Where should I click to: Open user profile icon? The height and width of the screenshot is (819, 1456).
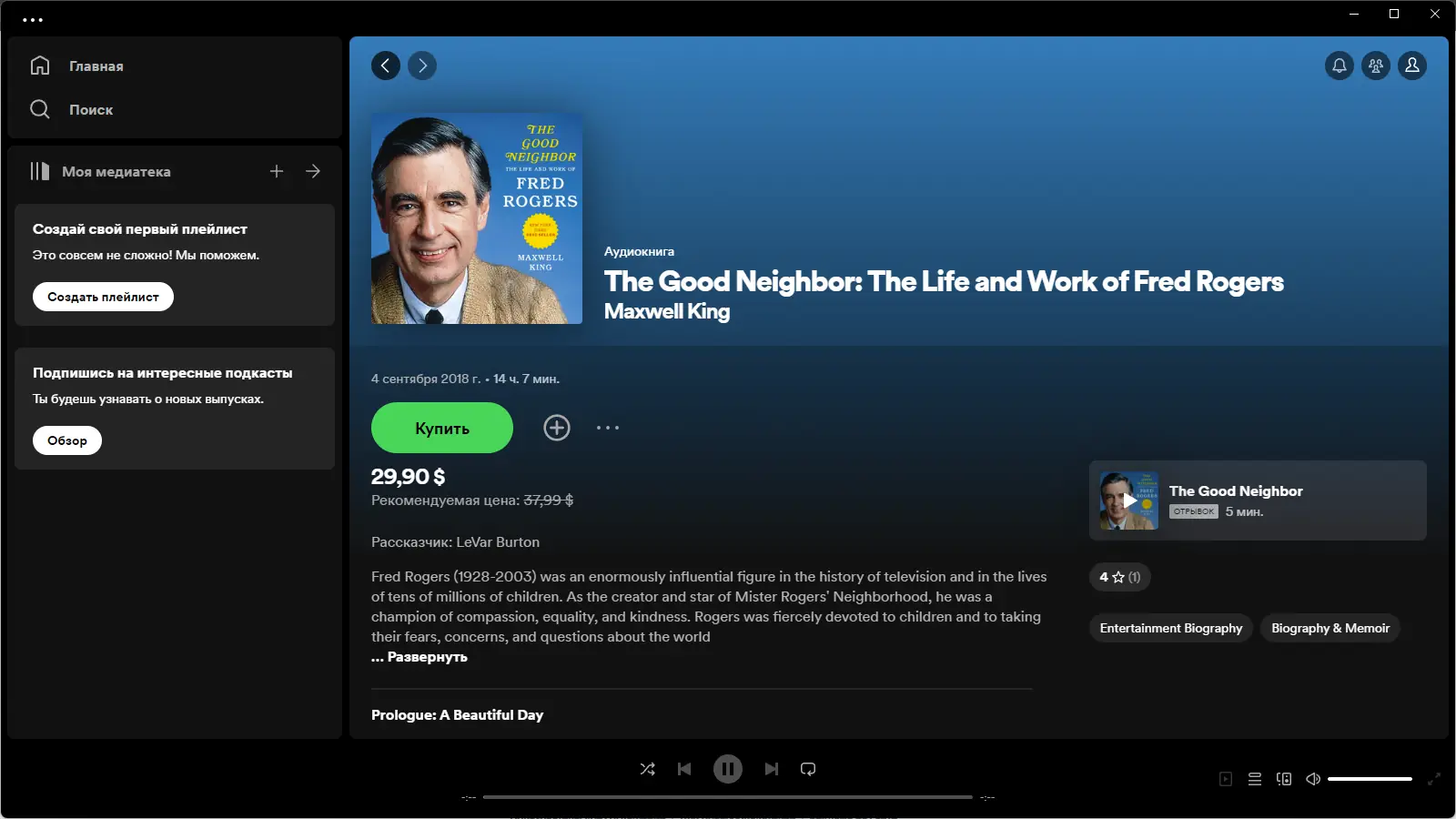[1412, 66]
